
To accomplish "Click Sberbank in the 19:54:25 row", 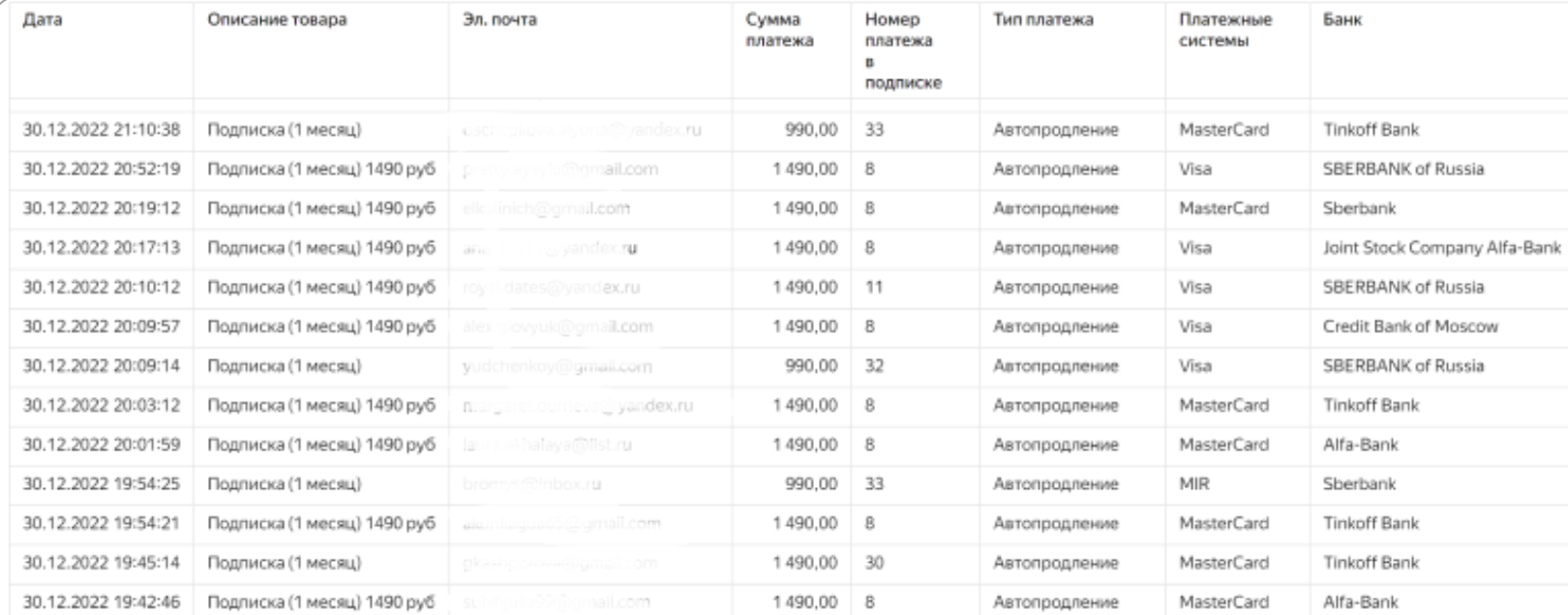I will [1360, 484].
